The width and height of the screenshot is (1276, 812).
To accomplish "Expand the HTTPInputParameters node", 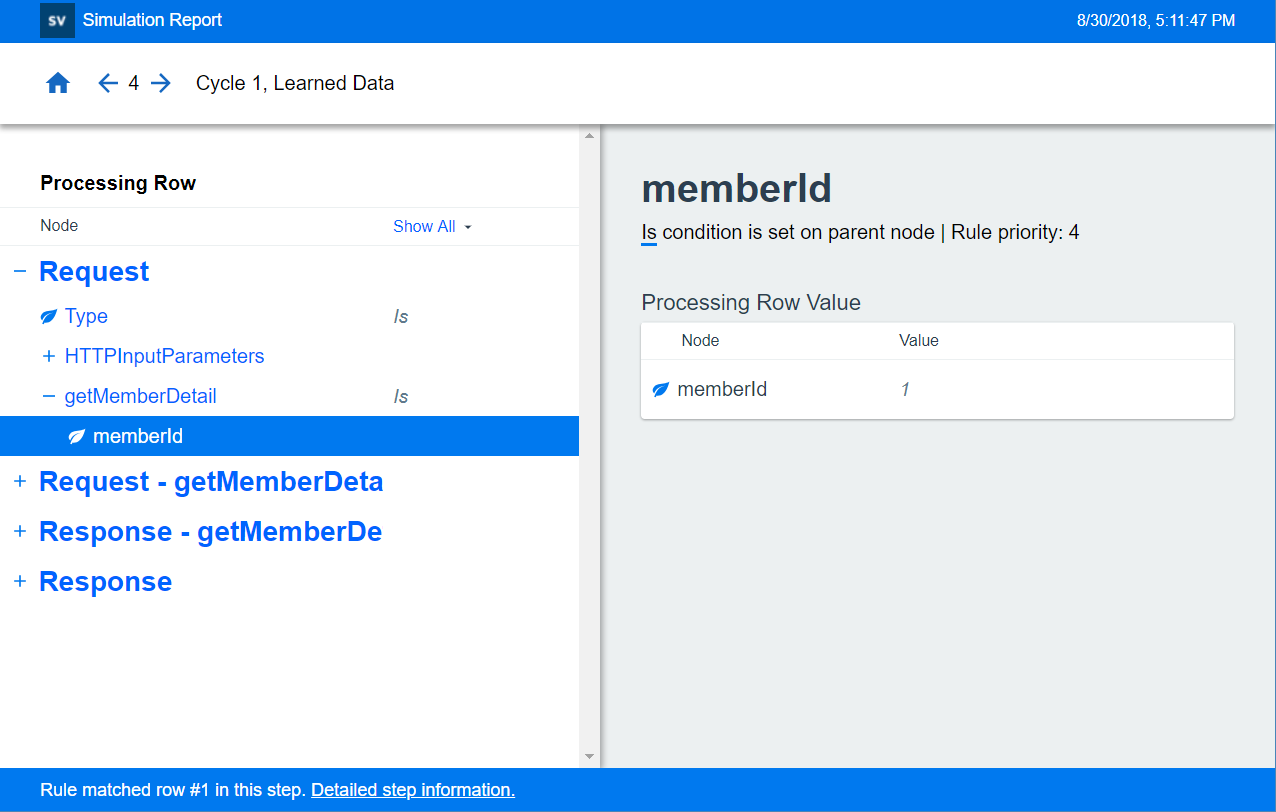I will 48,357.
